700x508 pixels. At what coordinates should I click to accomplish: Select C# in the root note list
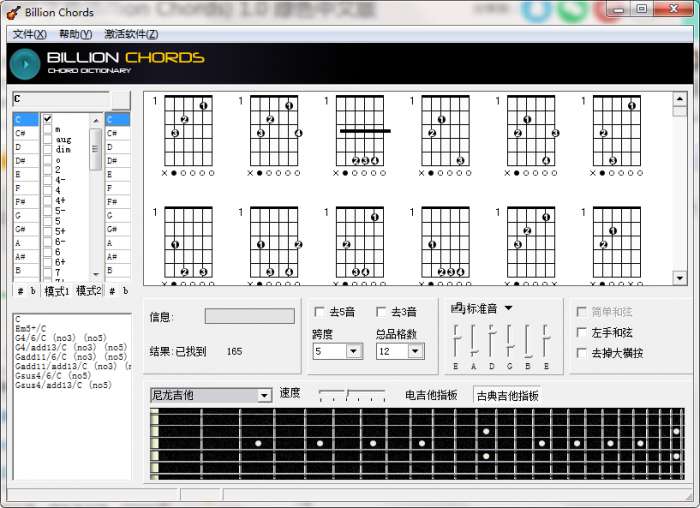[26, 133]
